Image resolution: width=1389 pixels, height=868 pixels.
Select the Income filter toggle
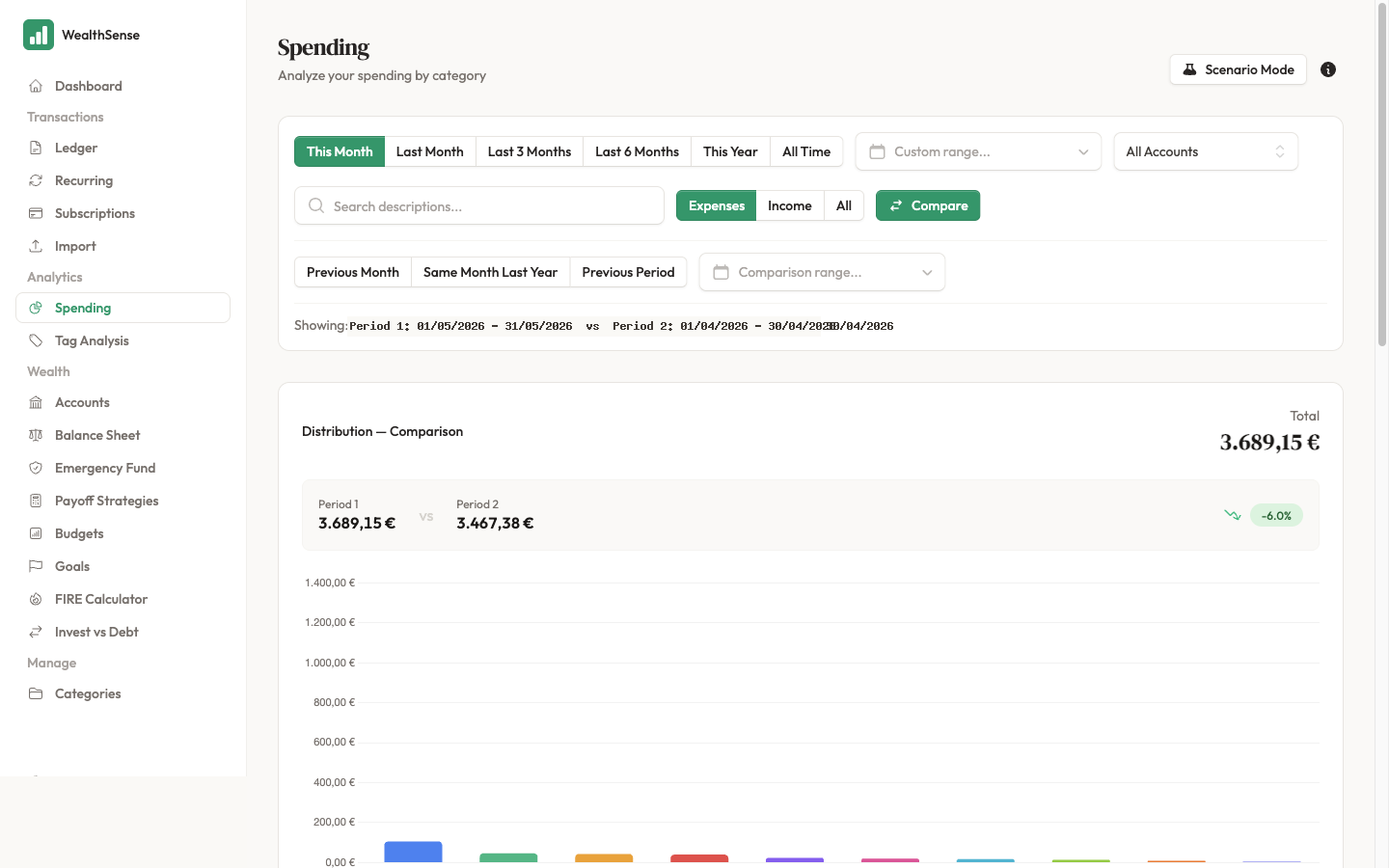tap(790, 205)
